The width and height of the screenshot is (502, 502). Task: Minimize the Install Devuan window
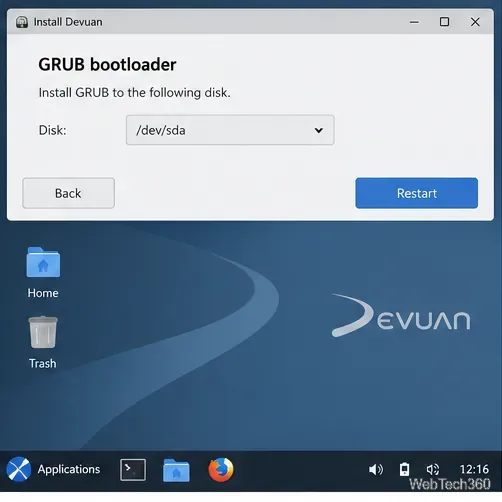(414, 22)
